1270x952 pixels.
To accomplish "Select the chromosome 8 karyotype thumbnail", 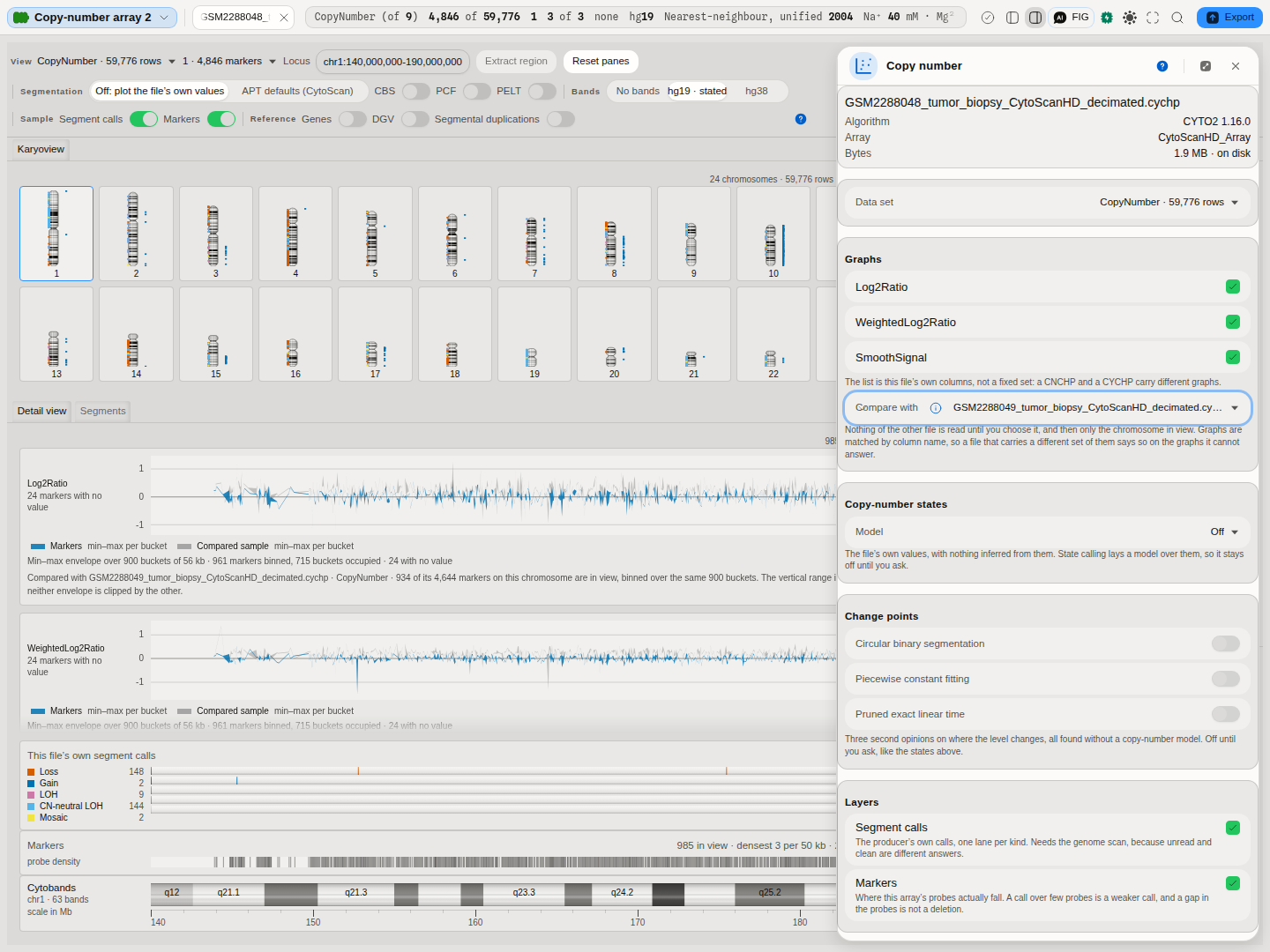I will (x=614, y=234).
